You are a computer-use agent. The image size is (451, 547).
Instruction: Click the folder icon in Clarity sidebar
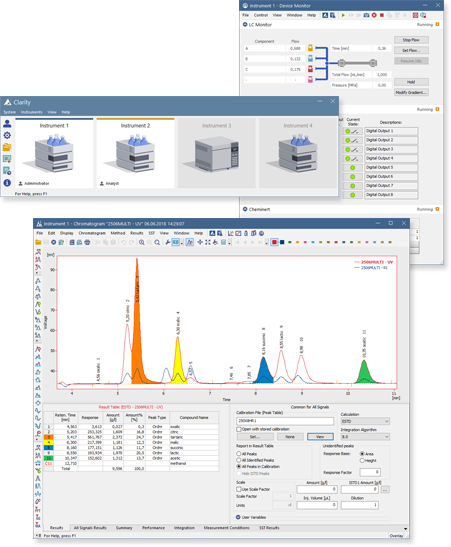click(7, 147)
